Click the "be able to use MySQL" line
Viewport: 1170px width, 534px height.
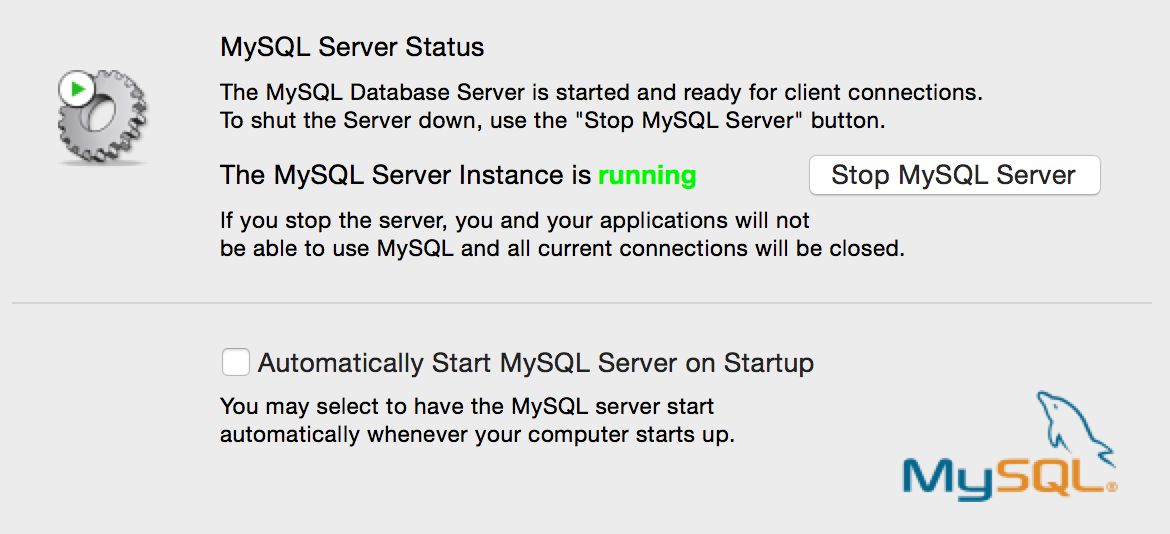(x=562, y=248)
